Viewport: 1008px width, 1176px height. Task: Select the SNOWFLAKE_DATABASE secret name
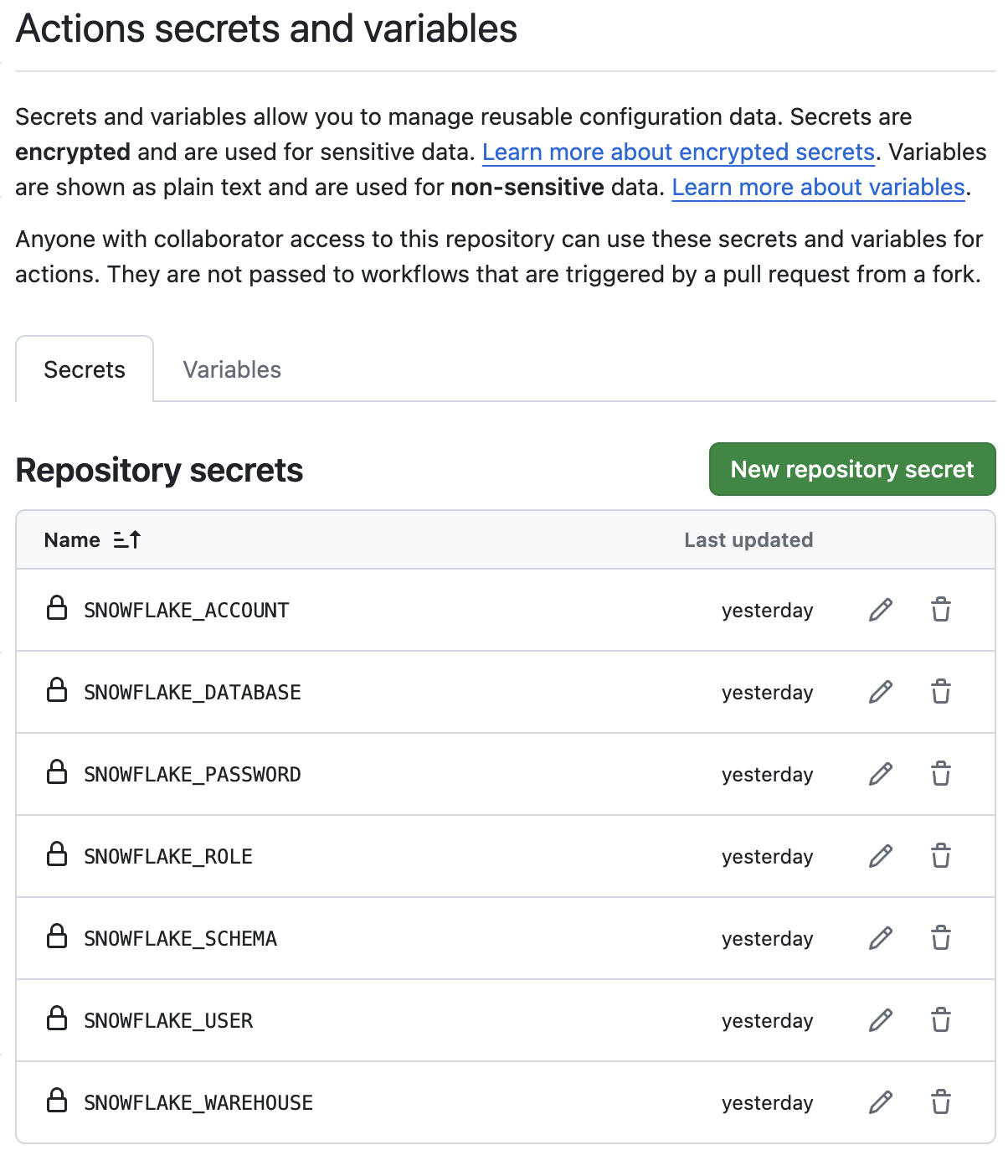click(193, 693)
